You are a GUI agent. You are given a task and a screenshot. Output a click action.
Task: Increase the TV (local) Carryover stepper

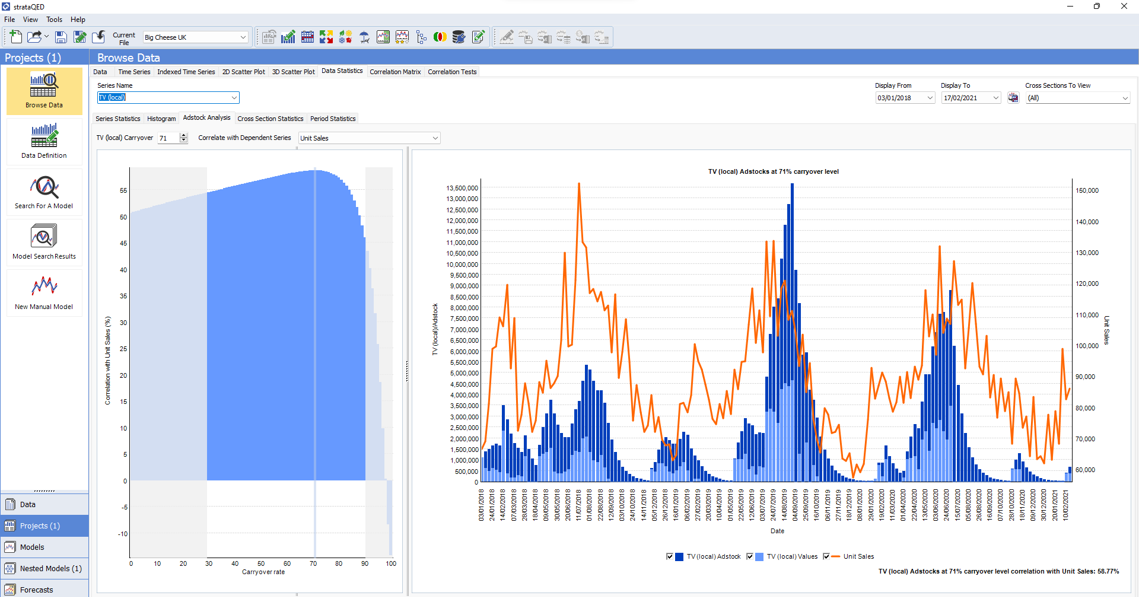(184, 135)
